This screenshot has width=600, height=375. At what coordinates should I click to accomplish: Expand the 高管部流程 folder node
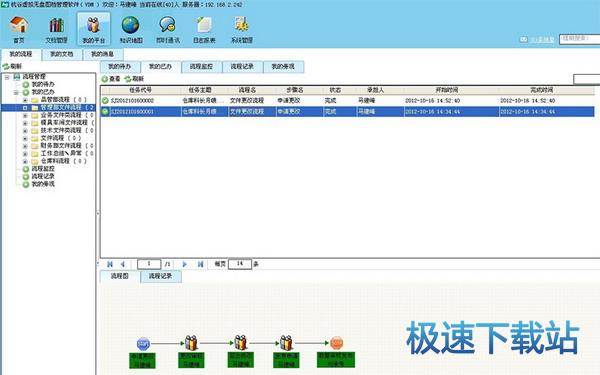[25, 100]
